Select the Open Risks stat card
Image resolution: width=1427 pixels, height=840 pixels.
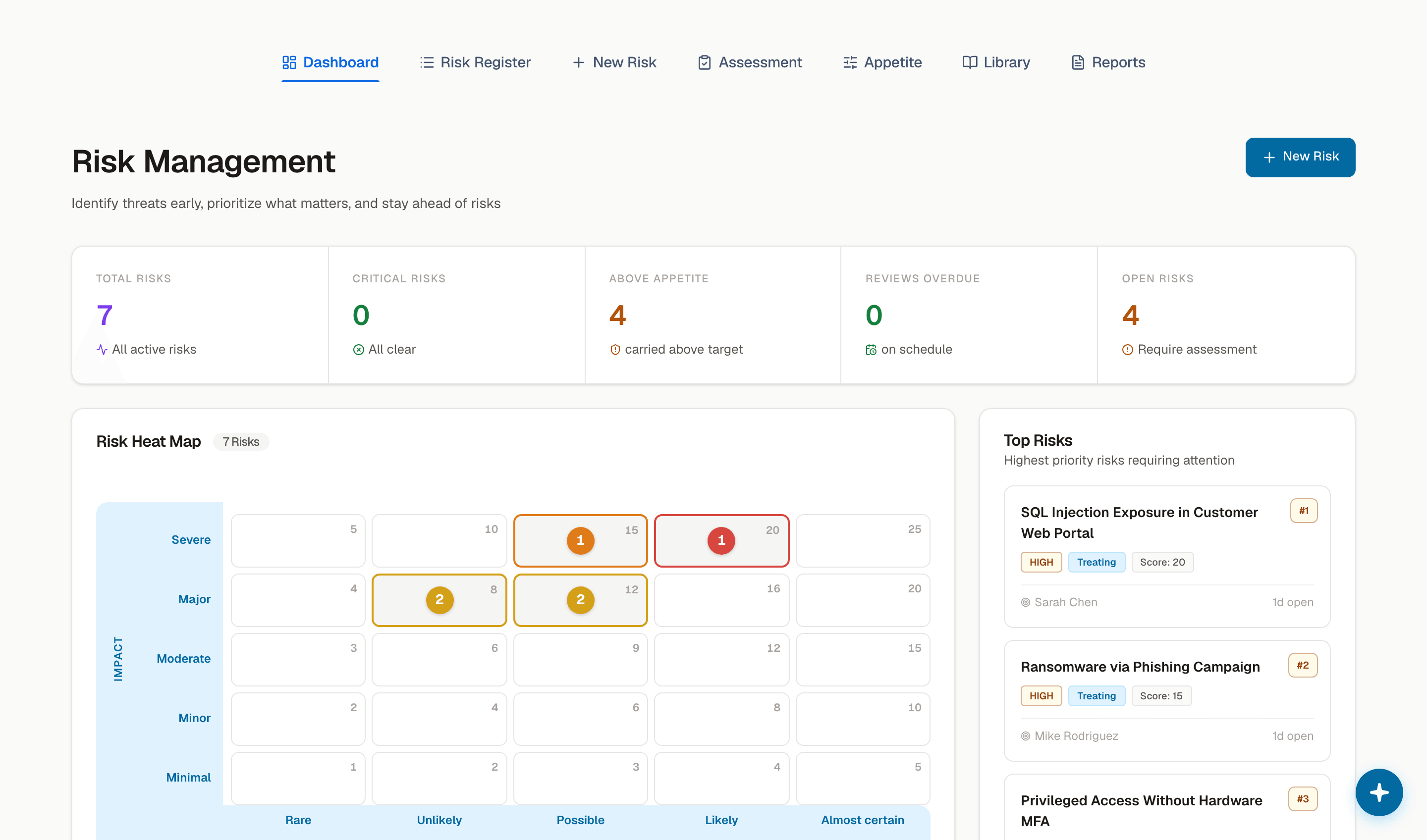(1226, 315)
